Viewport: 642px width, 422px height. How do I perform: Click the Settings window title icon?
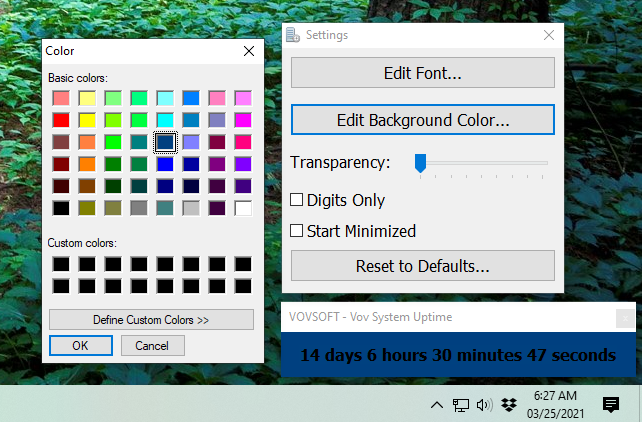pyautogui.click(x=292, y=35)
